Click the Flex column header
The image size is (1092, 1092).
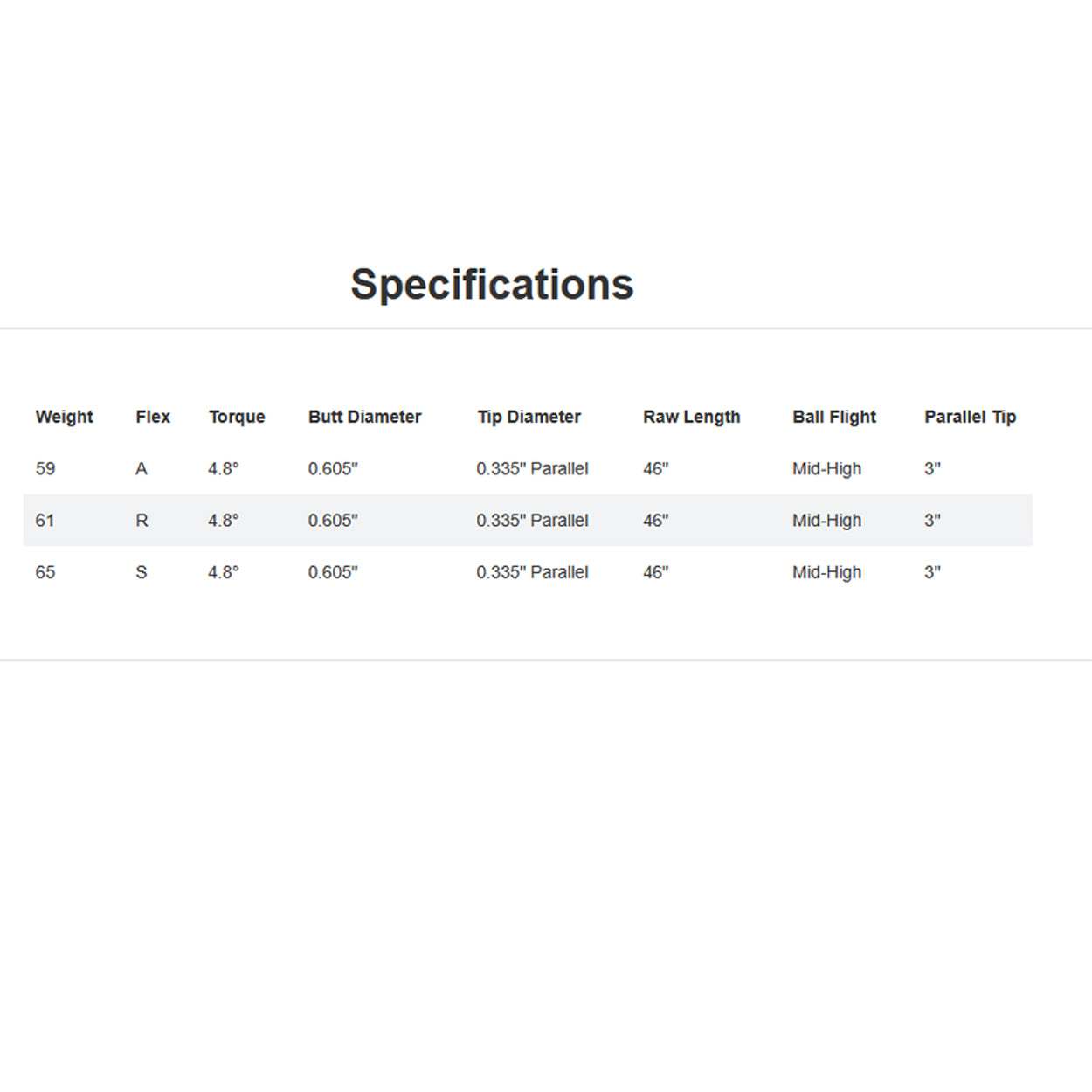153,417
